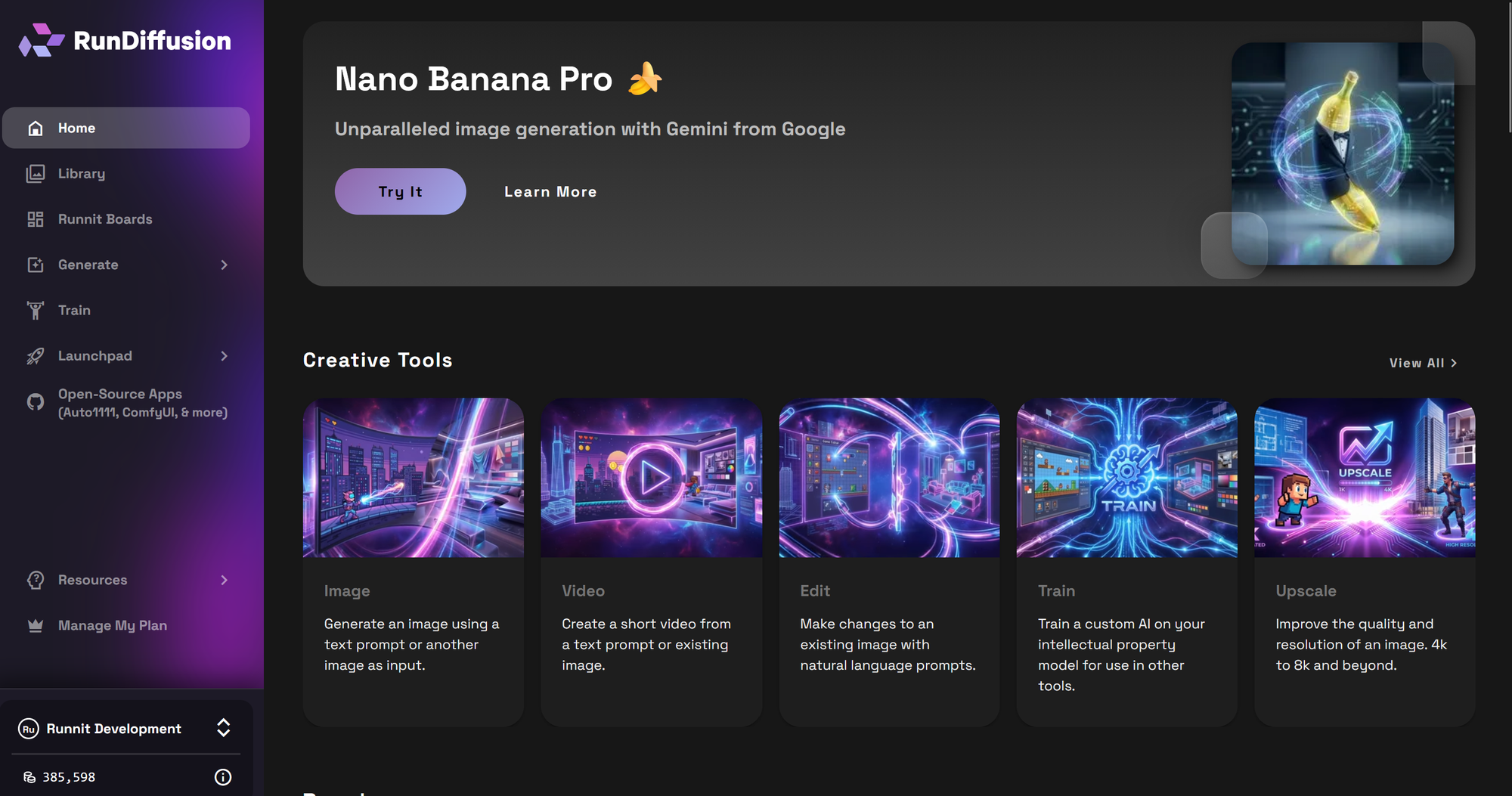1512x796 pixels.
Task: Click the RunDiffusion logo icon
Action: (41, 40)
